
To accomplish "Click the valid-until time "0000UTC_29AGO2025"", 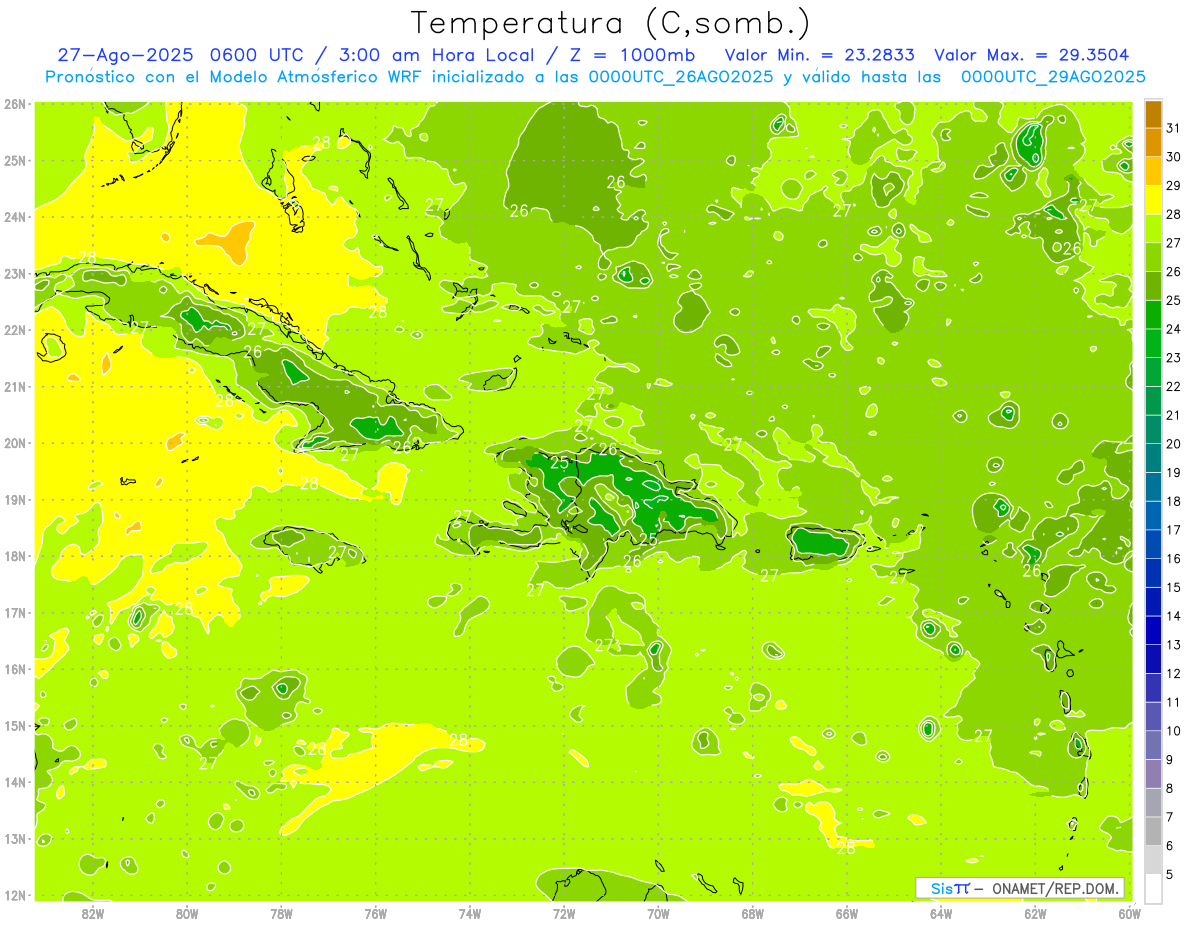I will pos(1053,77).
